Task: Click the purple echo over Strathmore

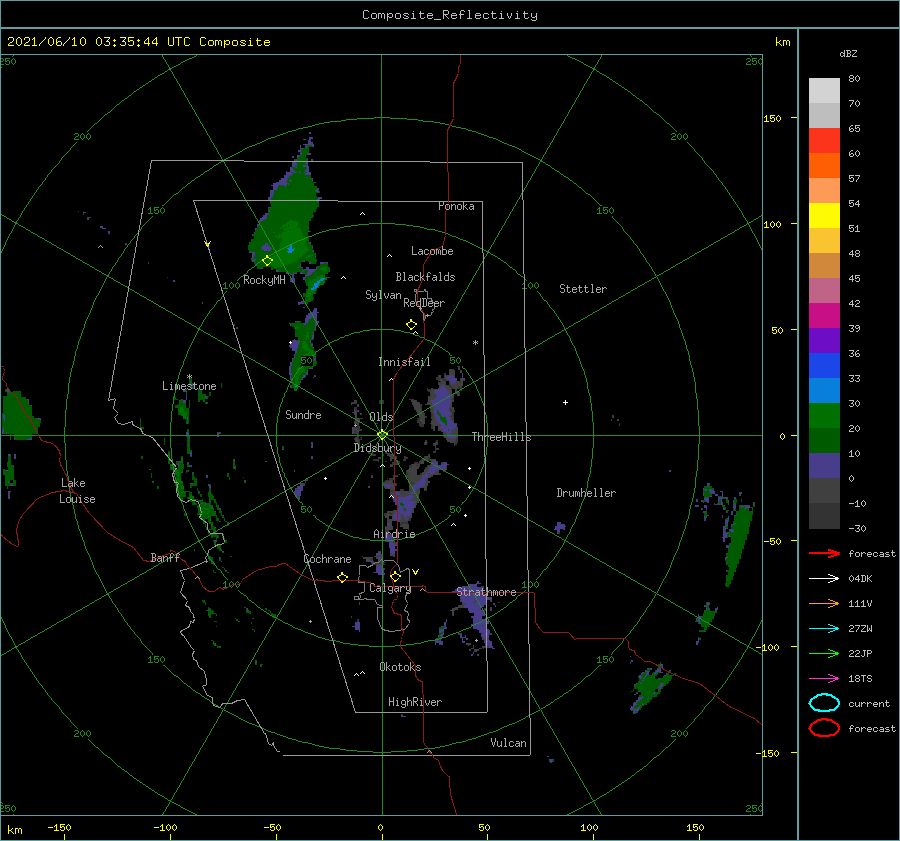Action: pos(476,617)
